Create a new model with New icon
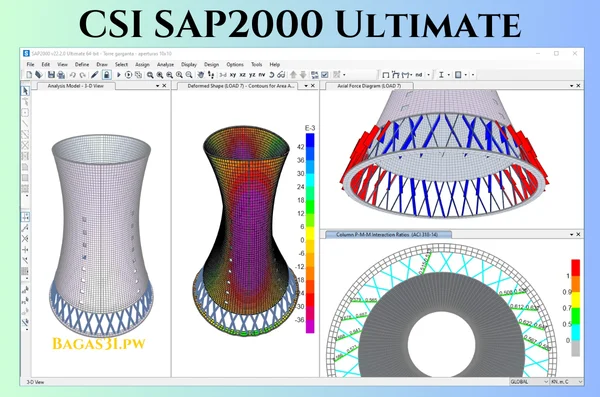The height and width of the screenshot is (397, 600). pyautogui.click(x=29, y=75)
